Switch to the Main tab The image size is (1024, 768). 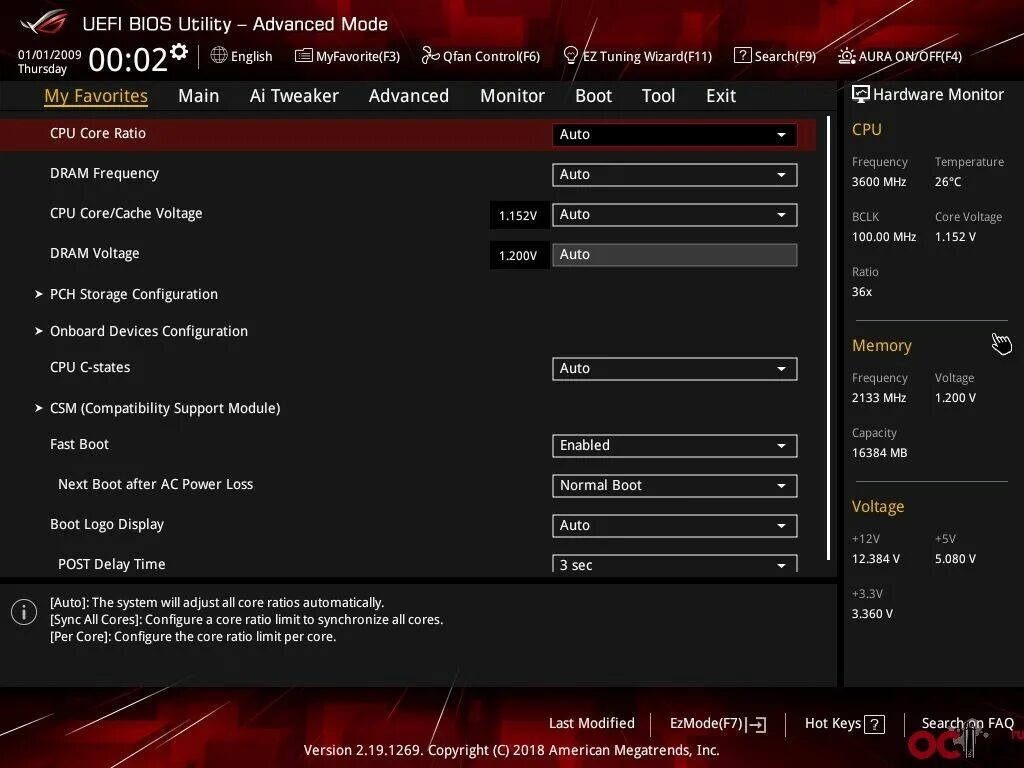199,96
